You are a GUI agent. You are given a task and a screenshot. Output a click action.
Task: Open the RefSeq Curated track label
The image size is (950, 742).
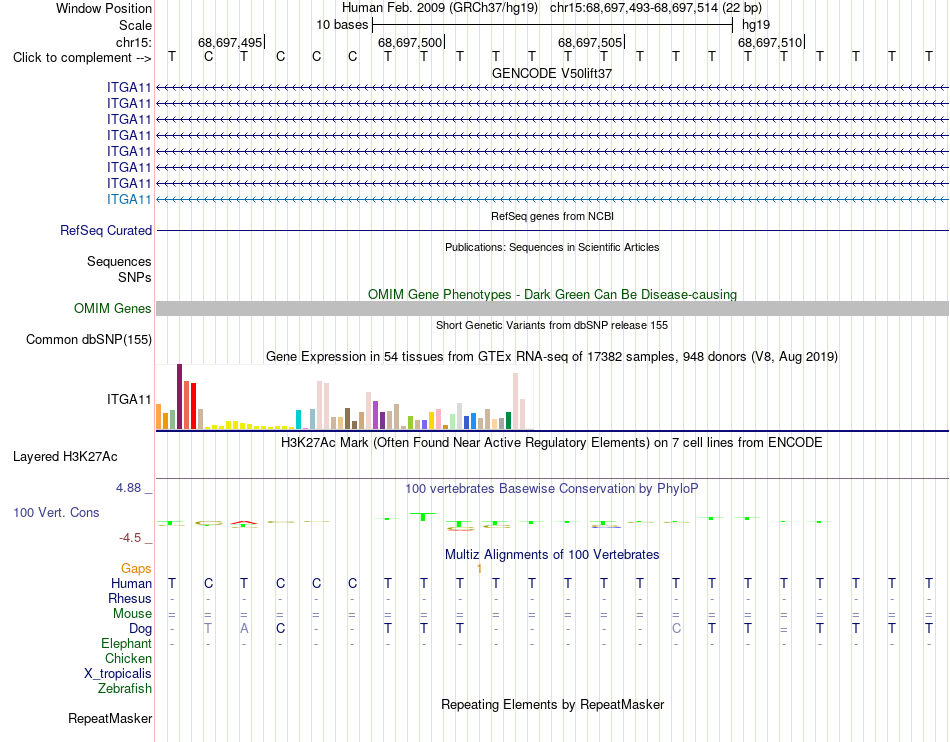pyautogui.click(x=106, y=230)
